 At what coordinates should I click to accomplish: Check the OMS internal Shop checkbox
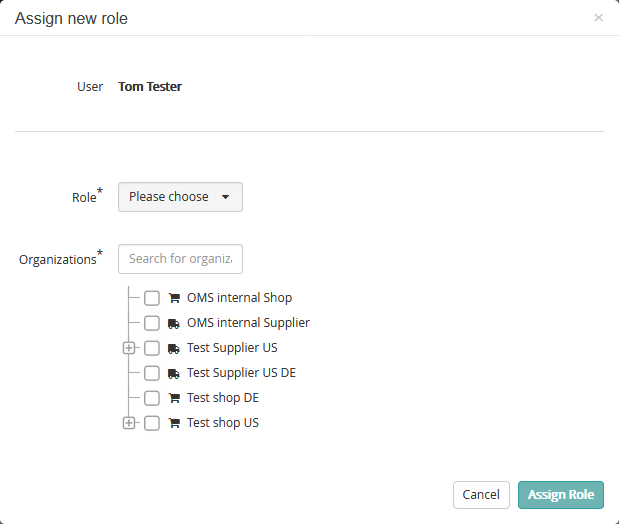[152, 298]
